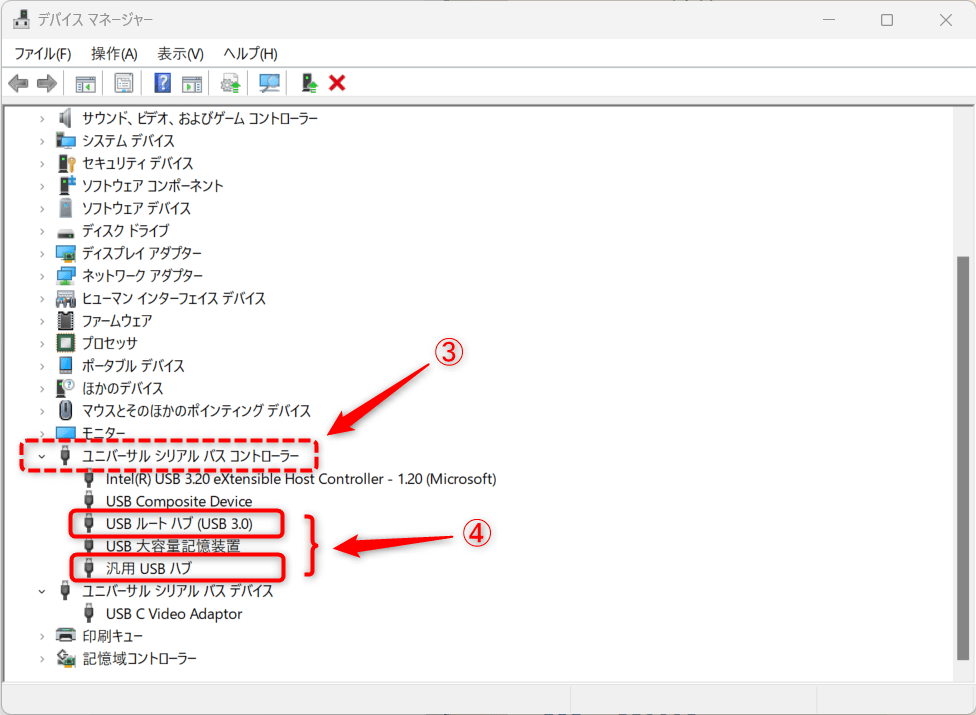Click the vertical scrollbar in device tree

point(962,400)
